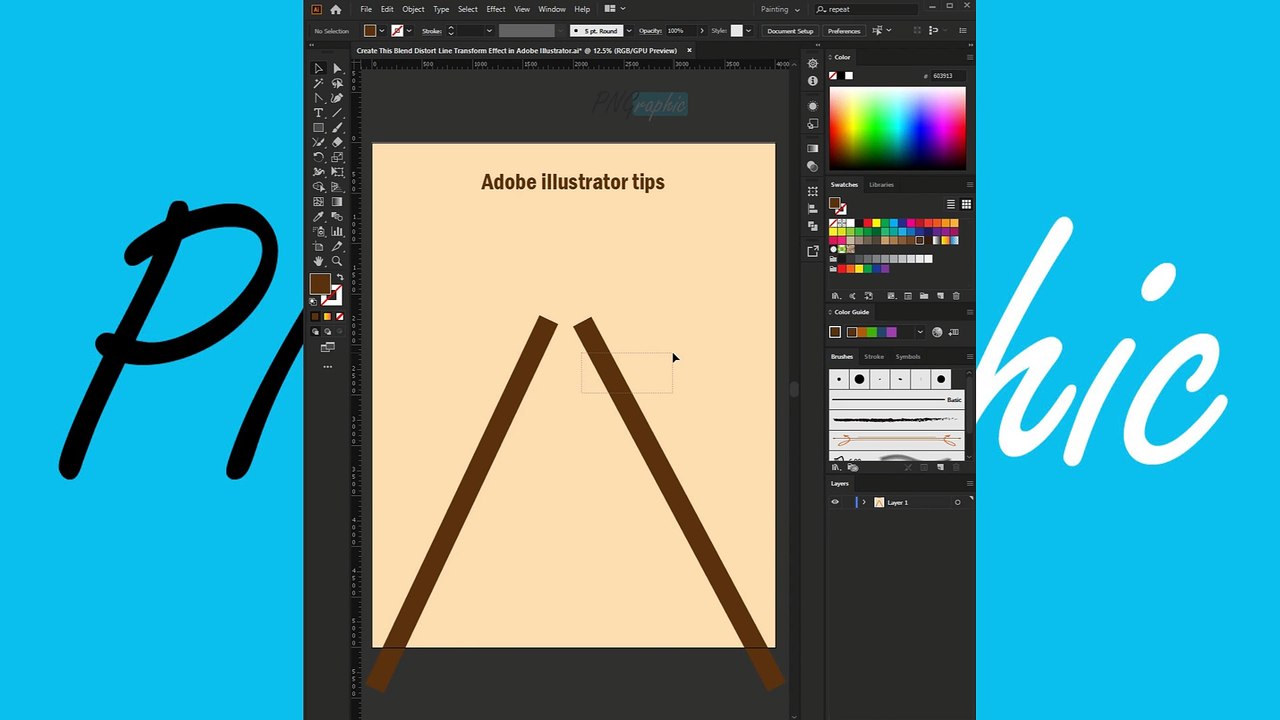Switch to the Libraries tab
This screenshot has height=720, width=1280.
click(x=881, y=184)
